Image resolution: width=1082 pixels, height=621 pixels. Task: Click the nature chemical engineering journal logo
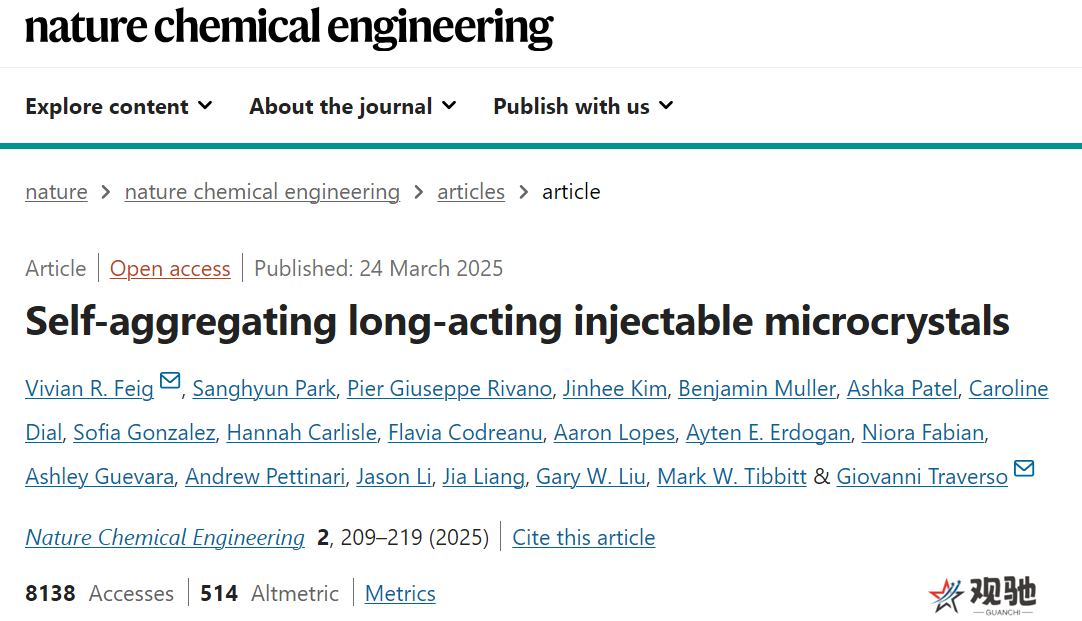click(x=289, y=27)
